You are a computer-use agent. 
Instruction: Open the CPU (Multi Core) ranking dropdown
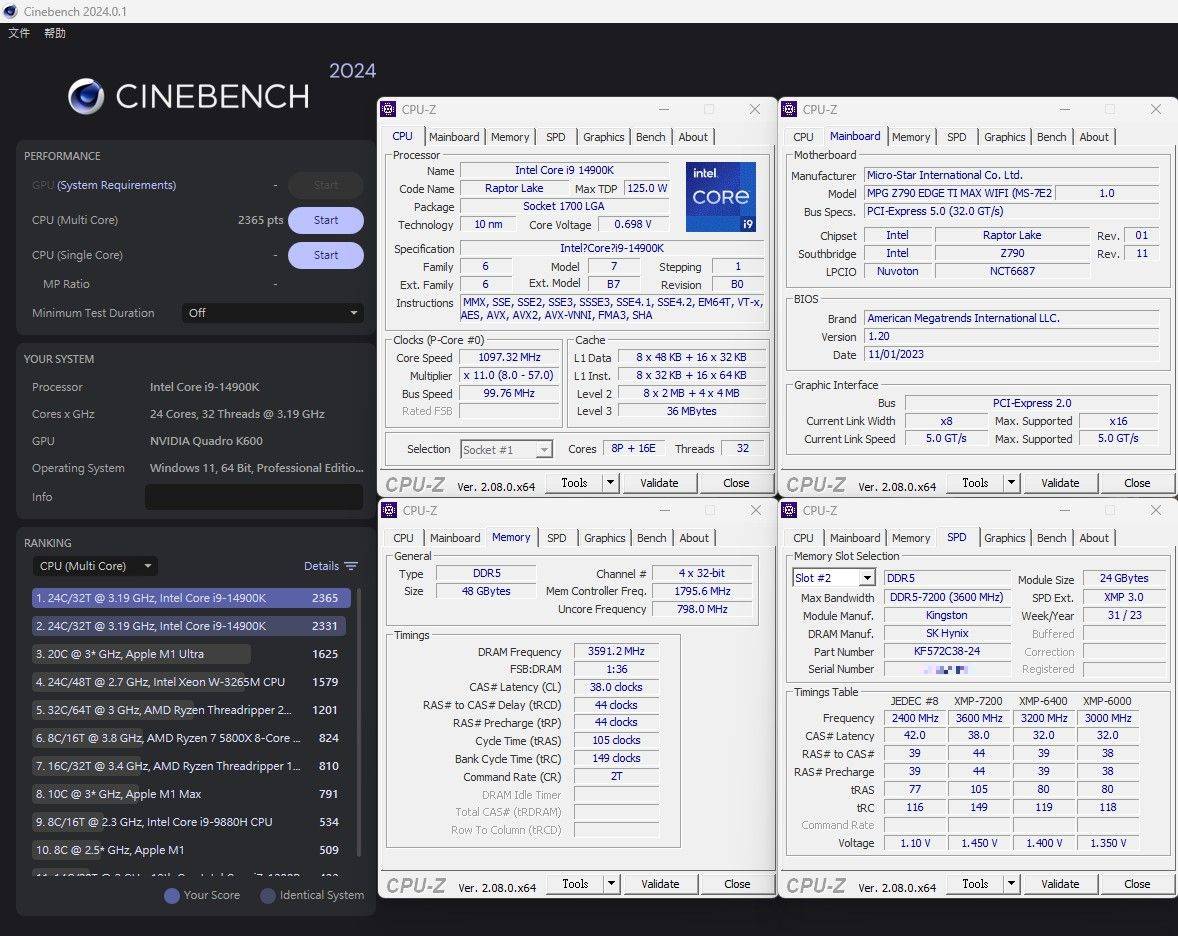pyautogui.click(x=95, y=566)
